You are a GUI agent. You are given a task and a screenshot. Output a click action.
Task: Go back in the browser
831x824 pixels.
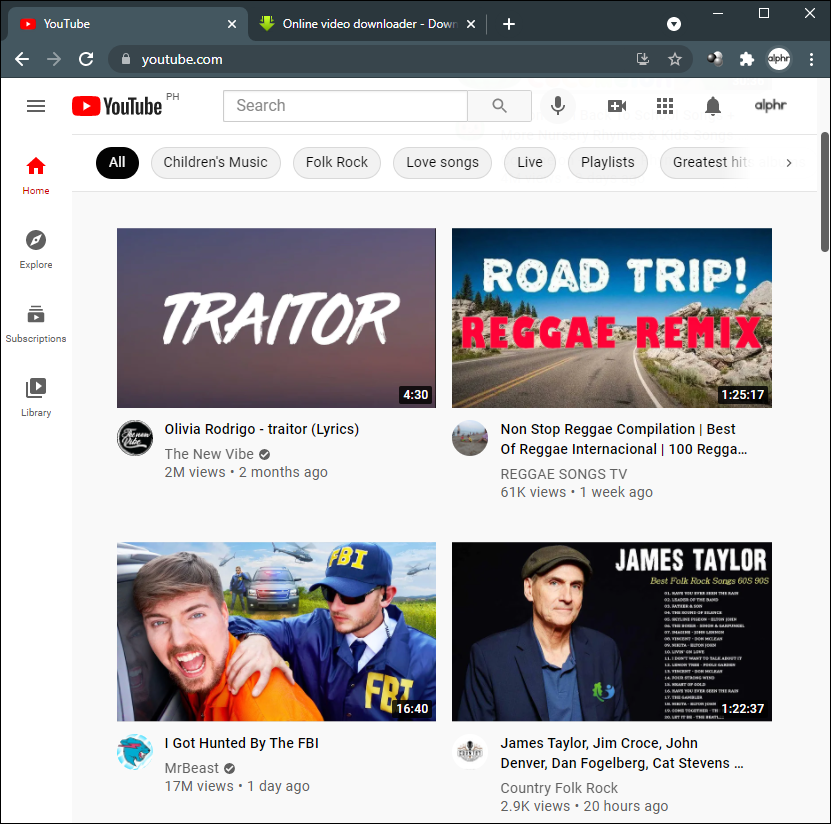(x=22, y=59)
